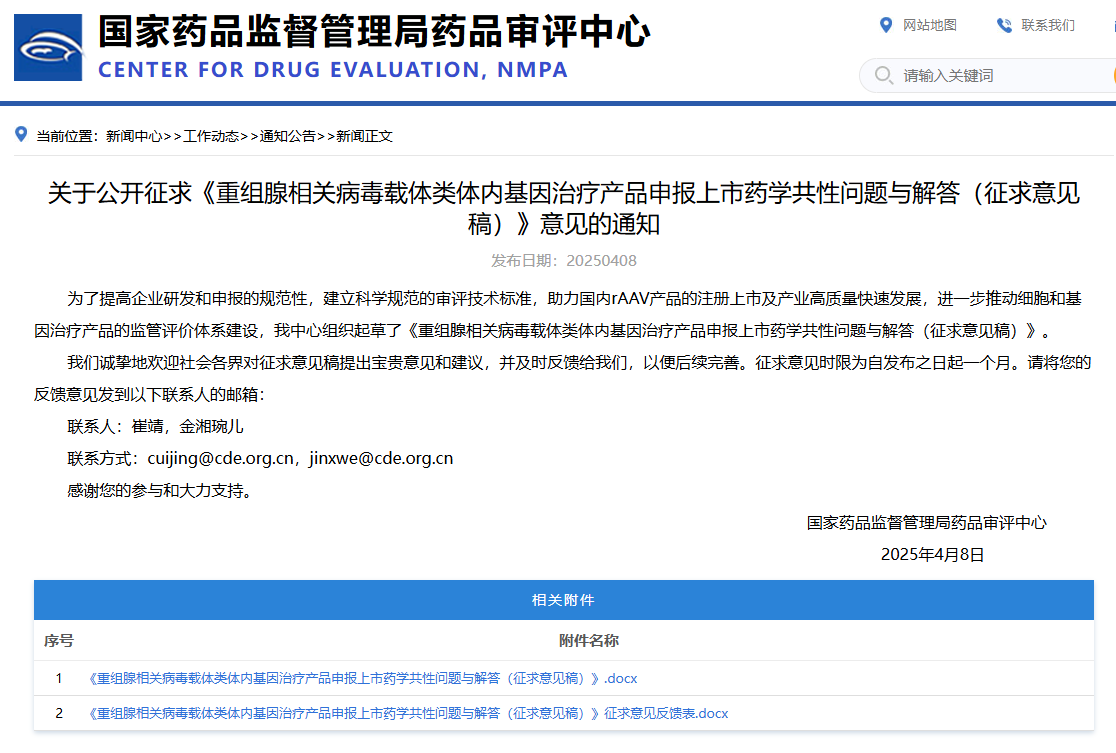Download attachment 1 征求意见稿 .docx file
This screenshot has width=1116, height=753.
click(362, 678)
